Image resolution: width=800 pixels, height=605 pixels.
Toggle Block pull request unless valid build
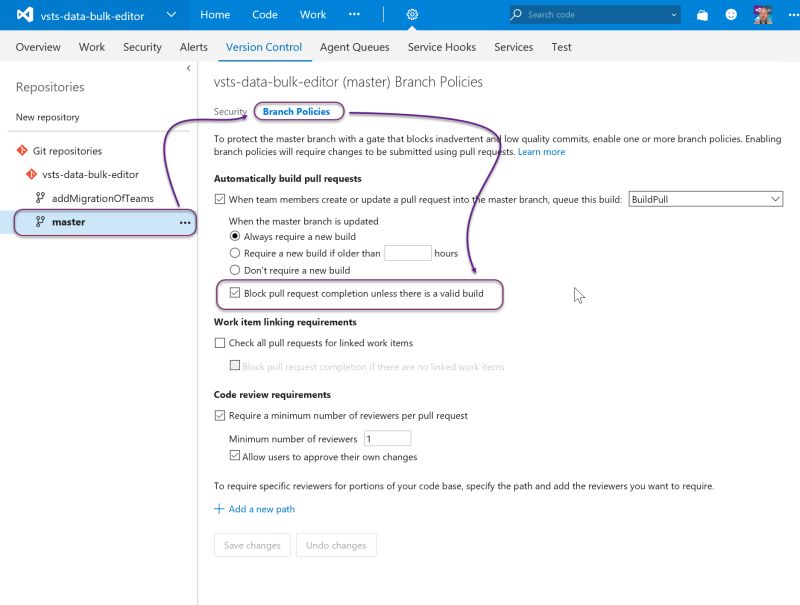pyautogui.click(x=235, y=293)
